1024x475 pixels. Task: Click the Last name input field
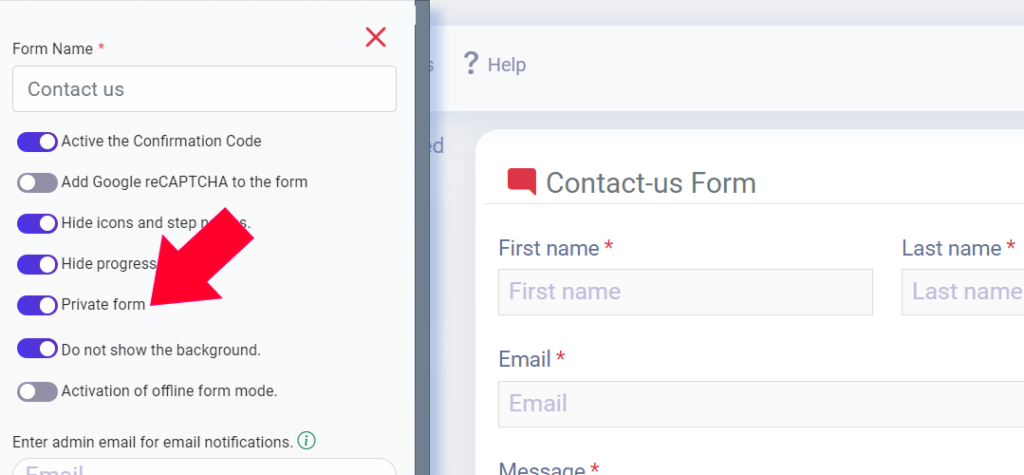click(963, 291)
